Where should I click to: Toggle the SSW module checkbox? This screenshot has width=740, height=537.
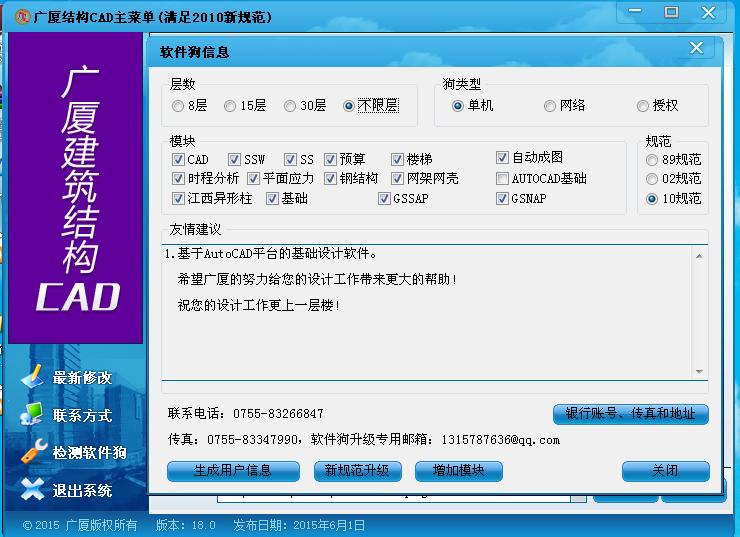point(234,159)
